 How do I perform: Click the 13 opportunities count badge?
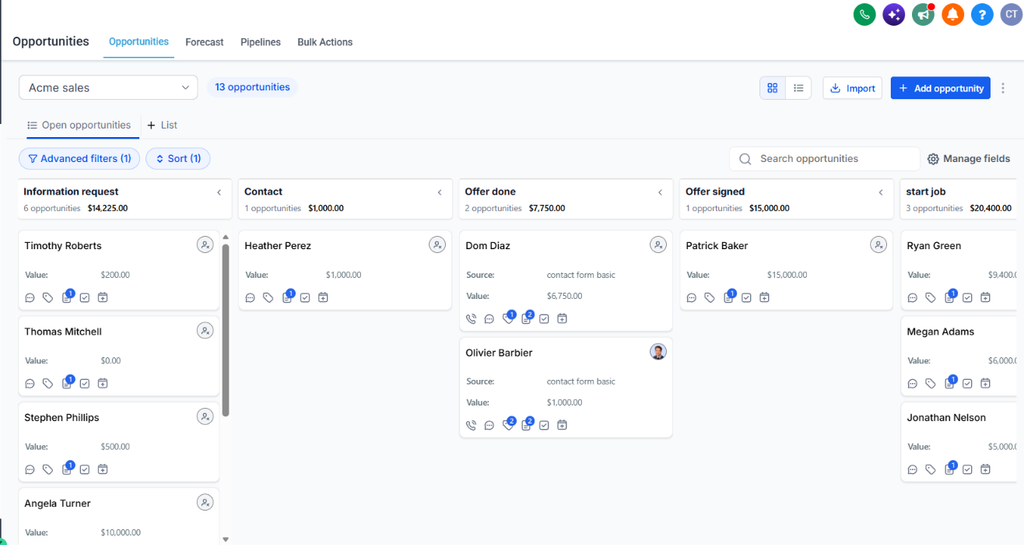pos(252,87)
